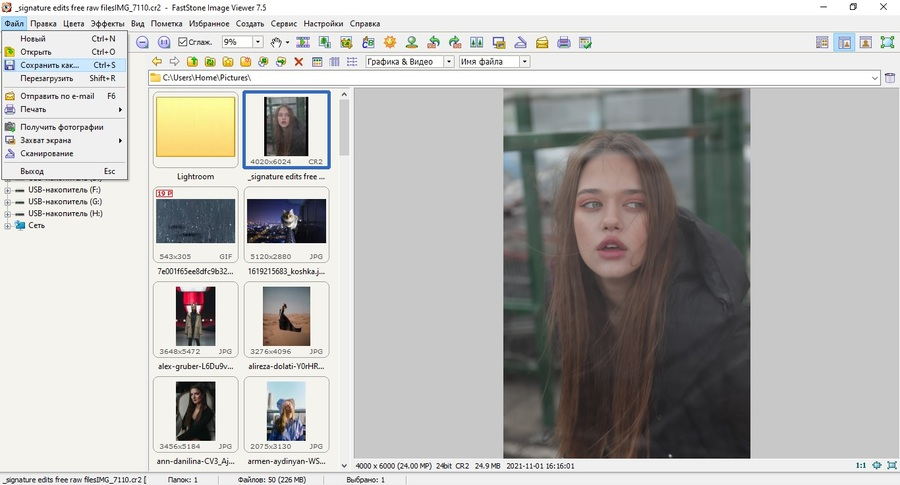This screenshot has width=900, height=485.
Task: Switch to single image window layout icon
Action: click(x=866, y=42)
